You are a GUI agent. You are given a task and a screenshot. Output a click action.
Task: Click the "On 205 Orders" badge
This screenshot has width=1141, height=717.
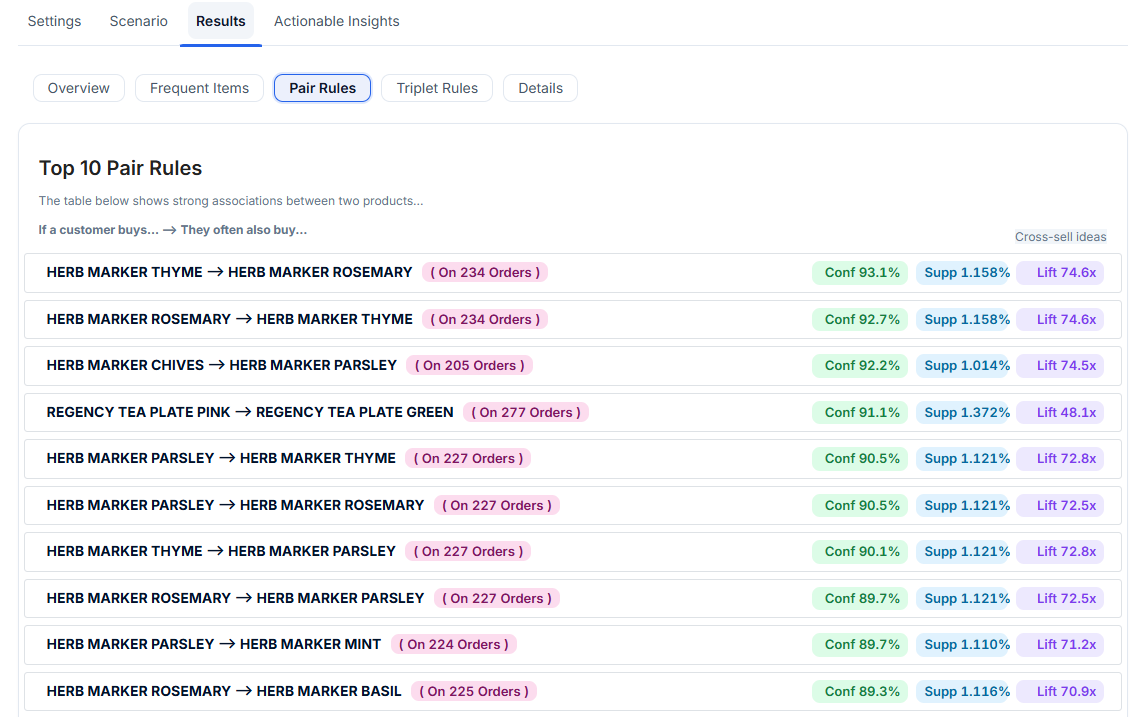pos(470,365)
